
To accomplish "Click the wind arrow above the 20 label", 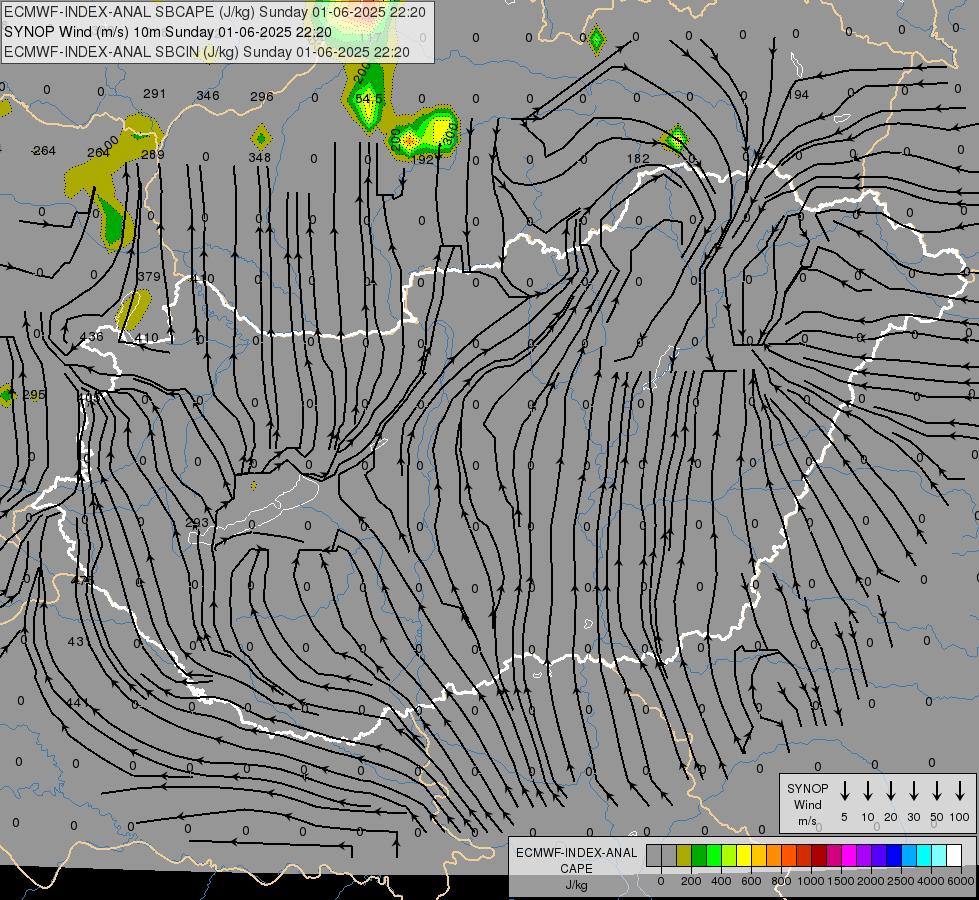I will pyautogui.click(x=890, y=790).
